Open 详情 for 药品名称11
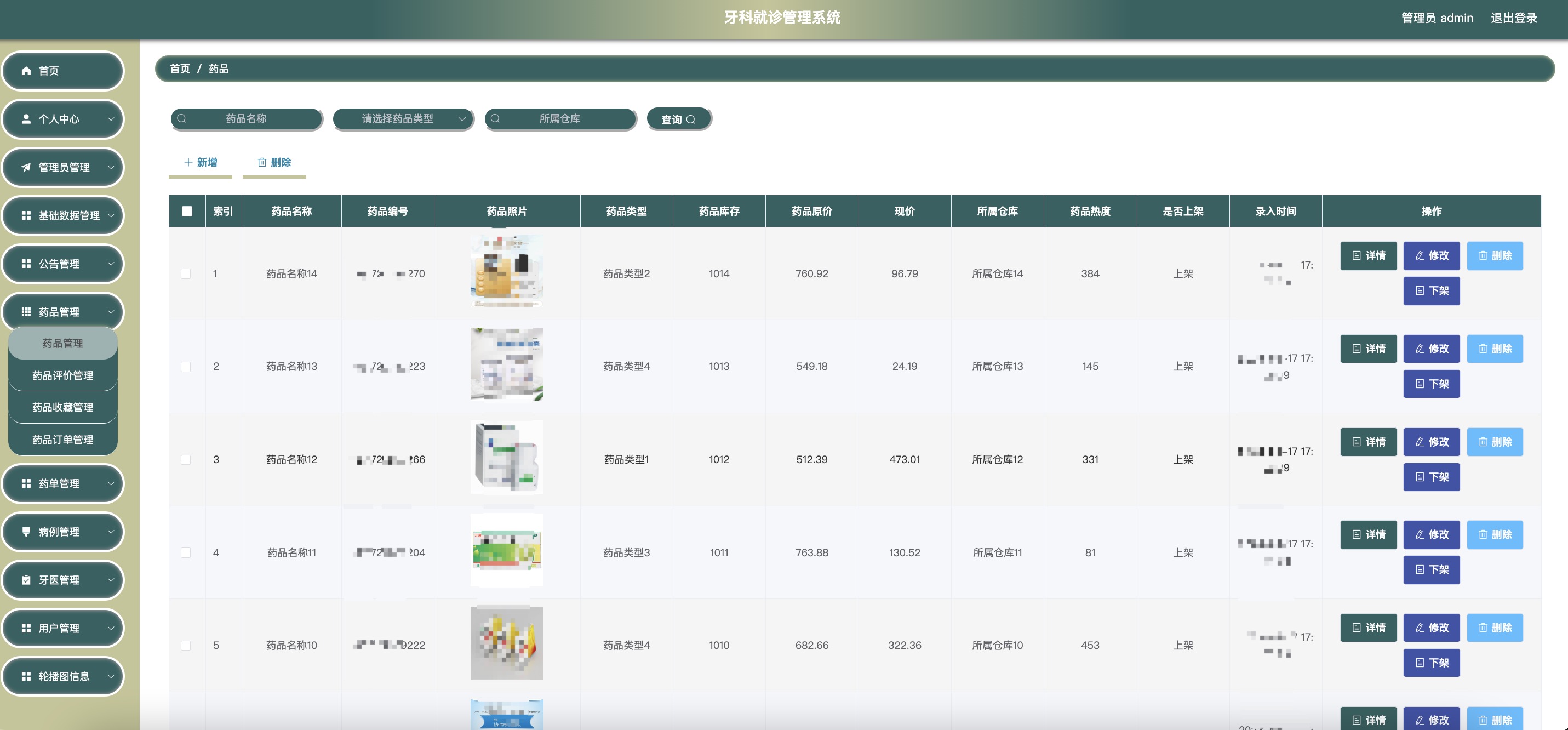The image size is (1568, 730). coord(1369,534)
